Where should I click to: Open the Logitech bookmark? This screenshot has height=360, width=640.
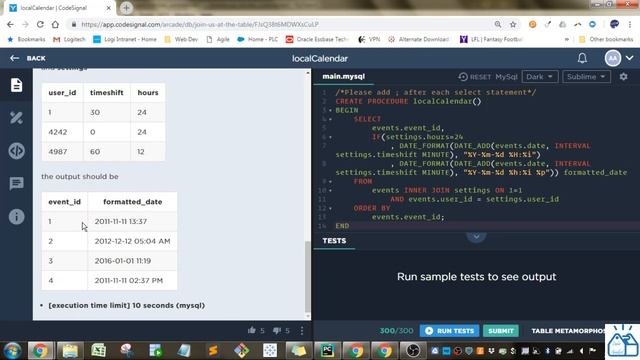pos(69,39)
